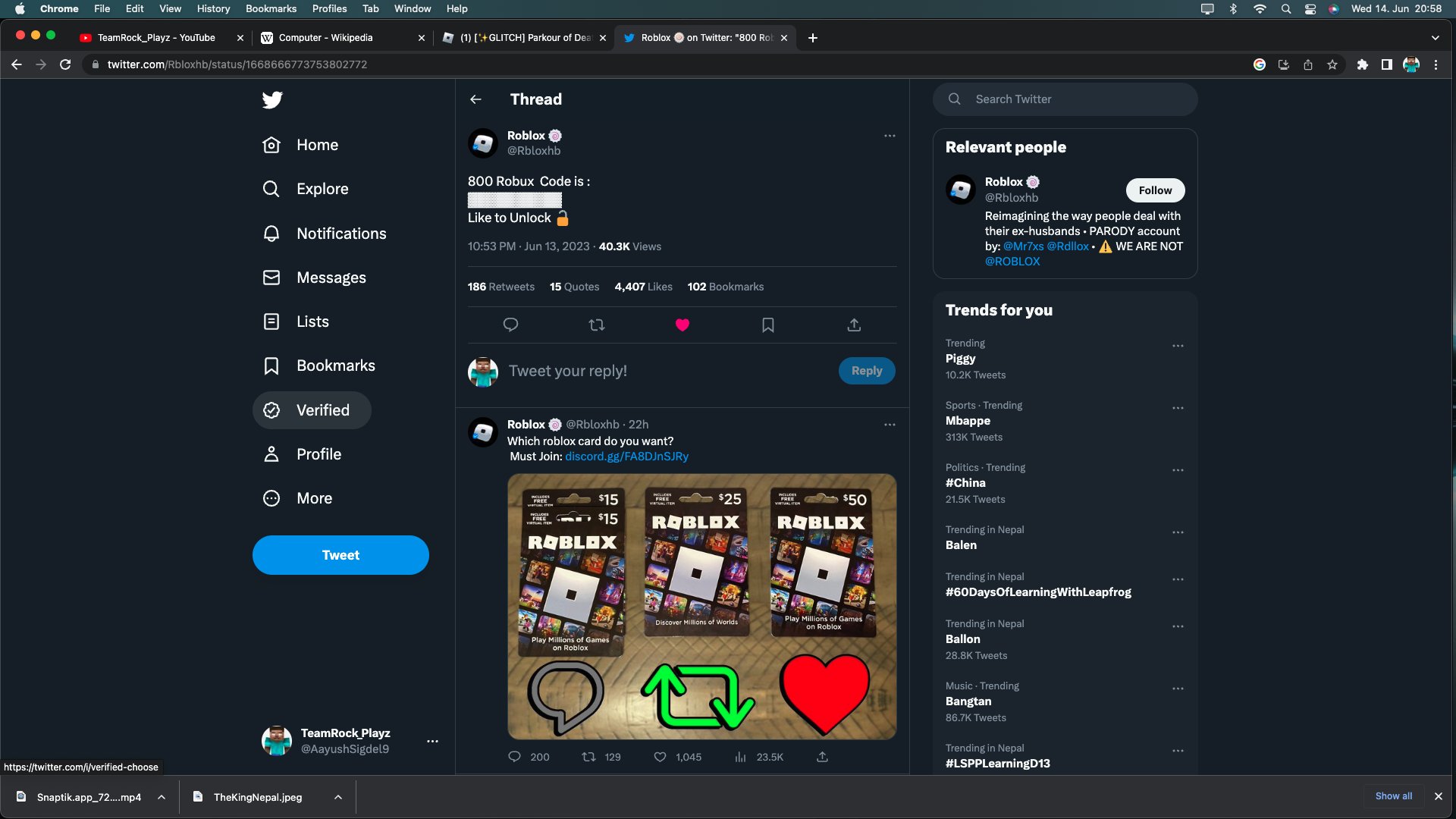Image resolution: width=1456 pixels, height=819 pixels.
Task: Open the Roblox gift cards image
Action: click(701, 607)
